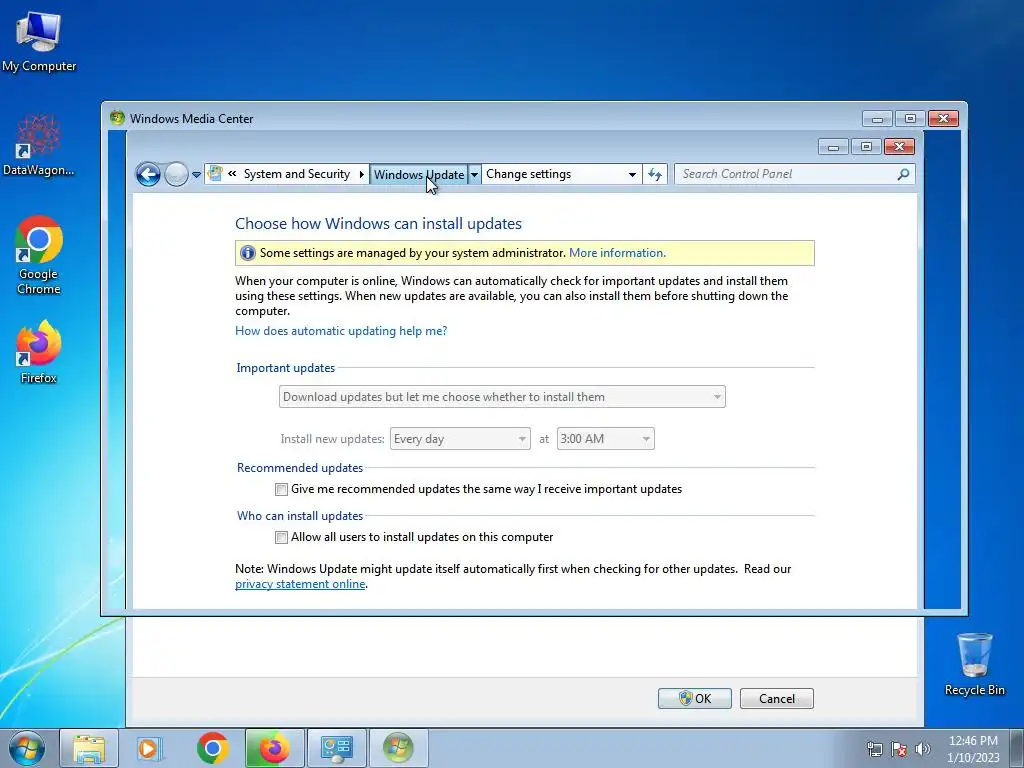Launch Google Chrome from the desktop
Image resolution: width=1024 pixels, height=768 pixels.
[x=39, y=255]
